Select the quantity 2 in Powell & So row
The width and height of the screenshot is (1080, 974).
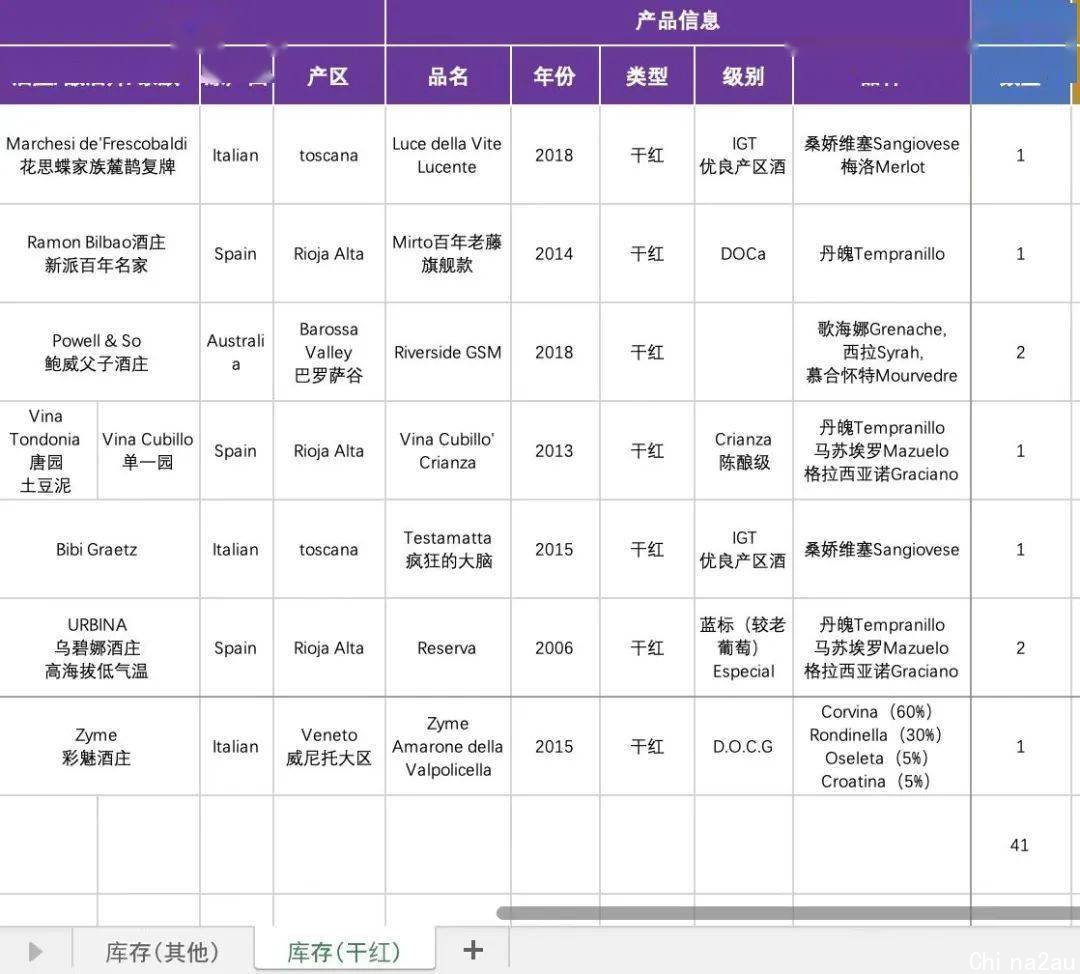click(x=1020, y=352)
